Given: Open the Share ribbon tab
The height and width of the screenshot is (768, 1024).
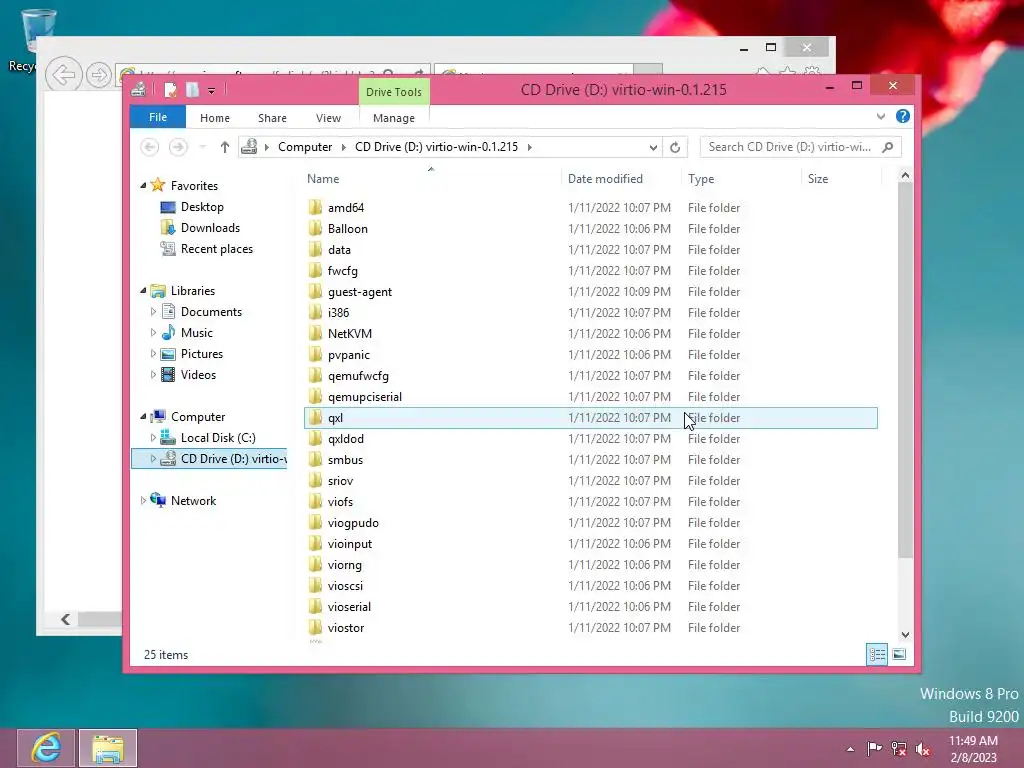Looking at the screenshot, I should click(x=272, y=118).
